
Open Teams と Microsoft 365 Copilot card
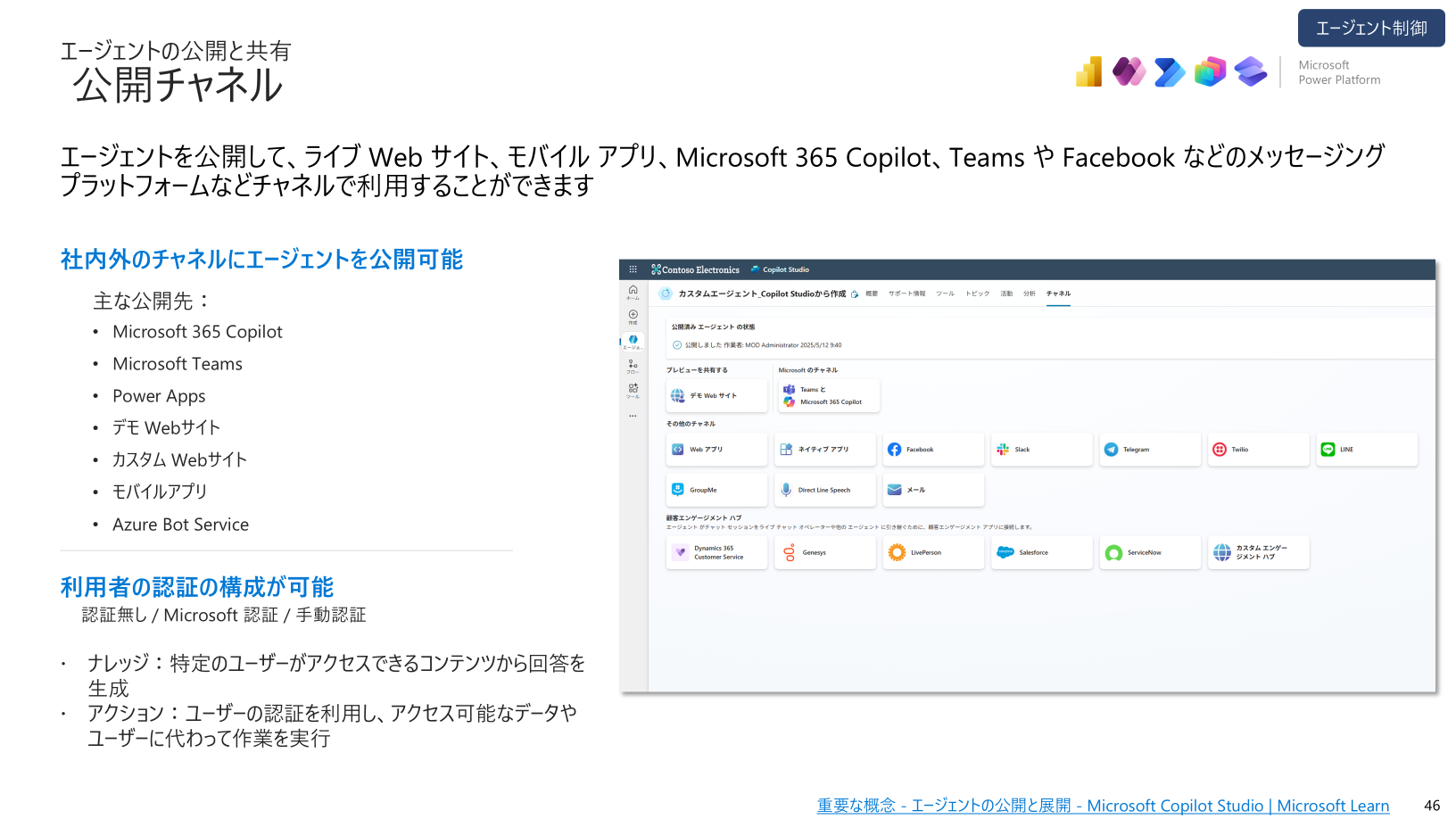(829, 395)
